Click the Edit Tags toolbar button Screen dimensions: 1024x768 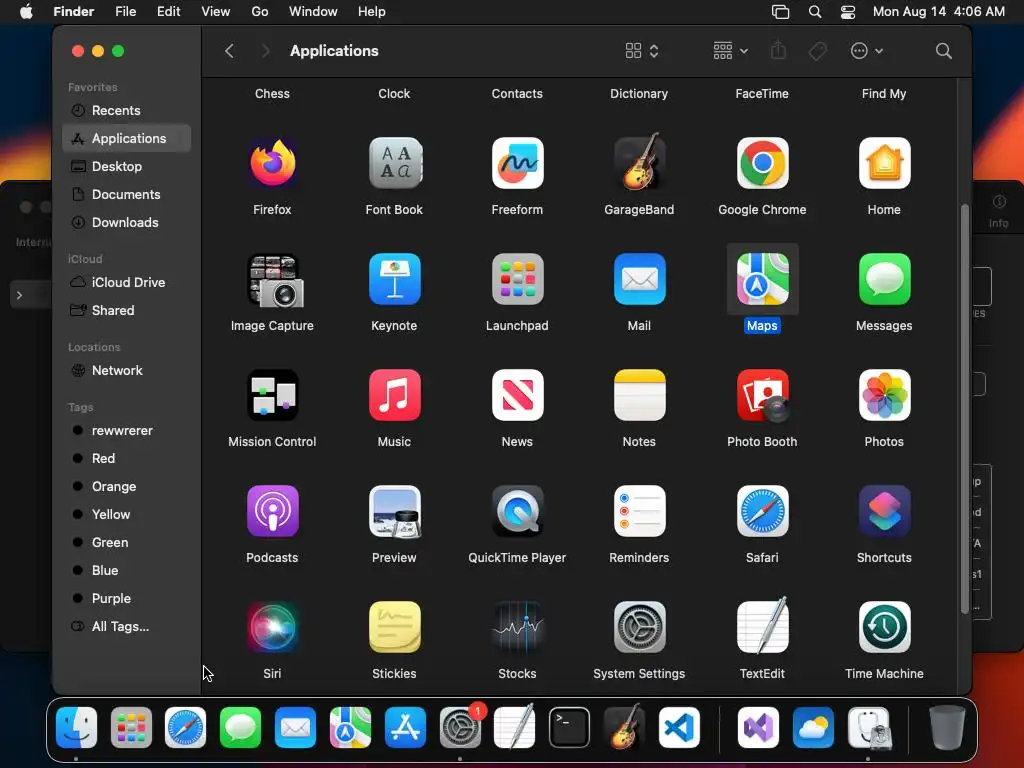(x=818, y=51)
